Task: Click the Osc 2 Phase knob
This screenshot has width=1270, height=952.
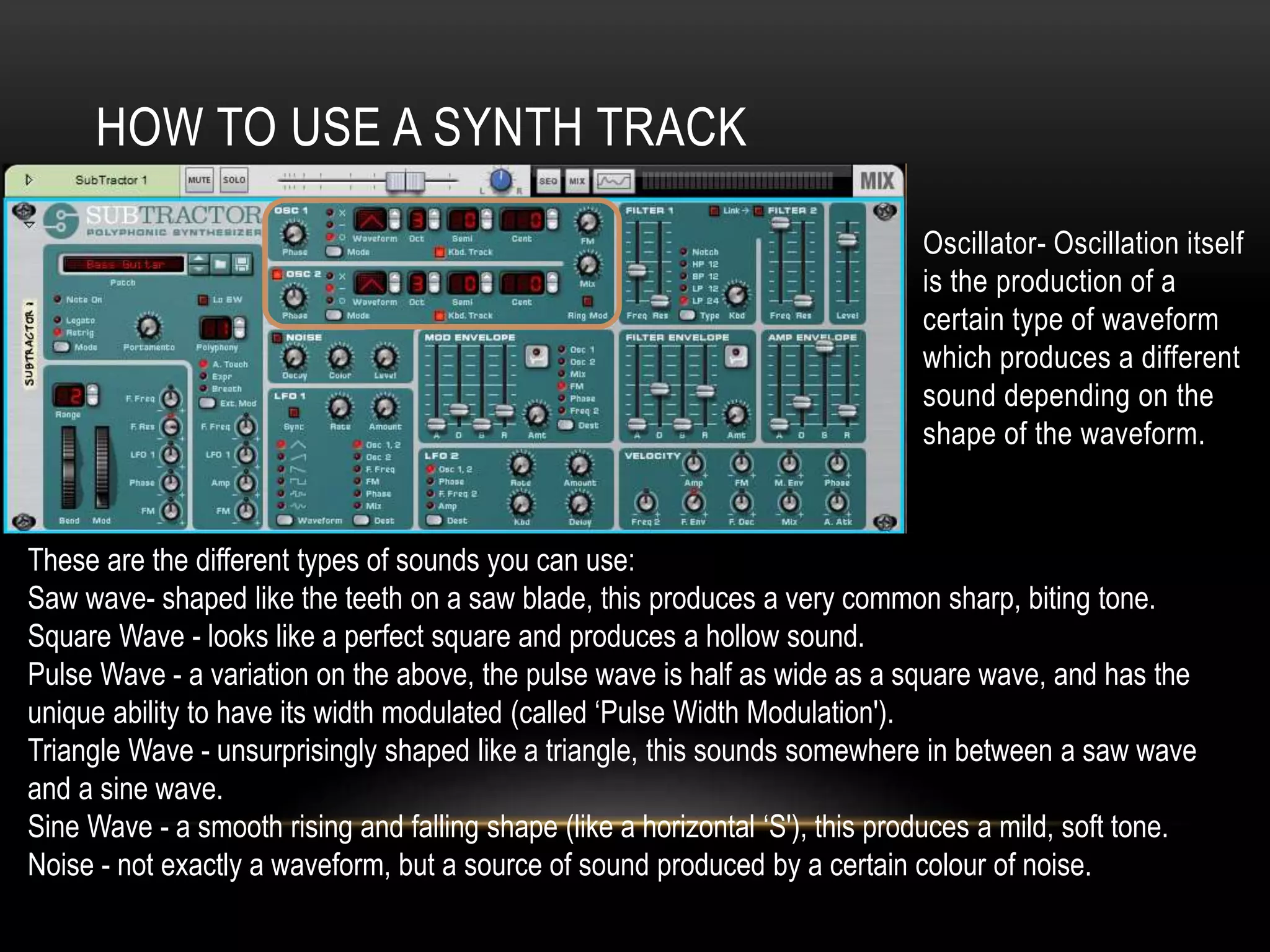Action: [x=294, y=297]
